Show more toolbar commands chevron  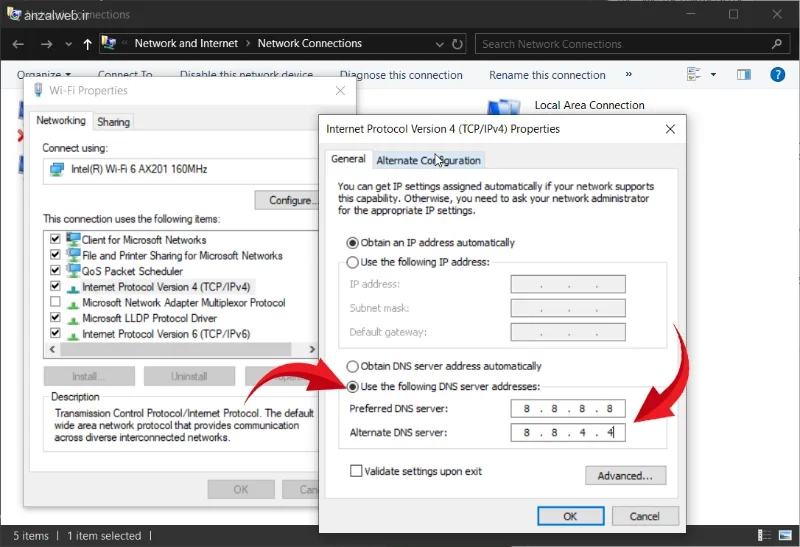(629, 74)
